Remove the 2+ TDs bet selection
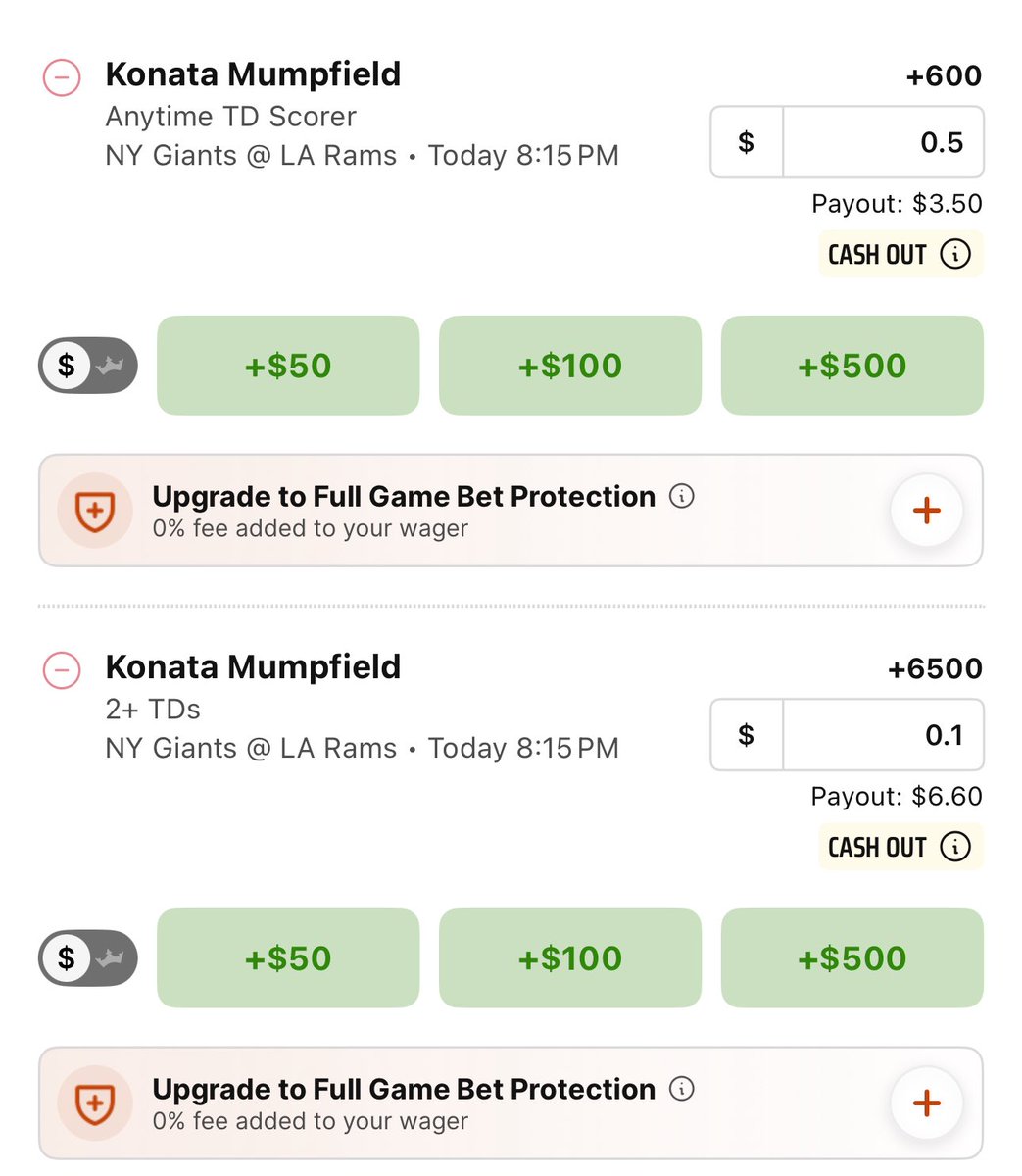This screenshot has height=1176, width=1022. pos(61,669)
